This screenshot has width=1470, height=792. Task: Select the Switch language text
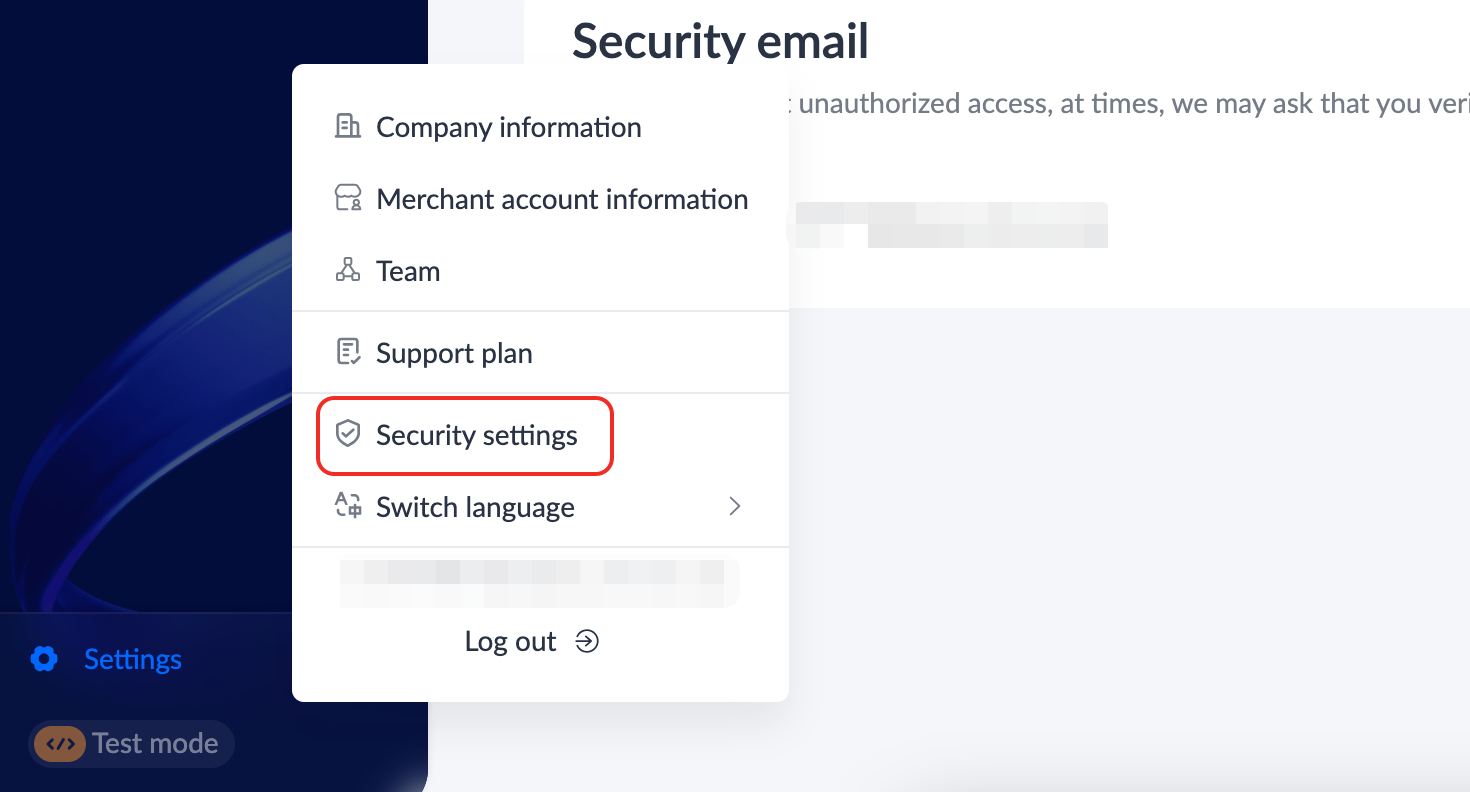coord(475,508)
